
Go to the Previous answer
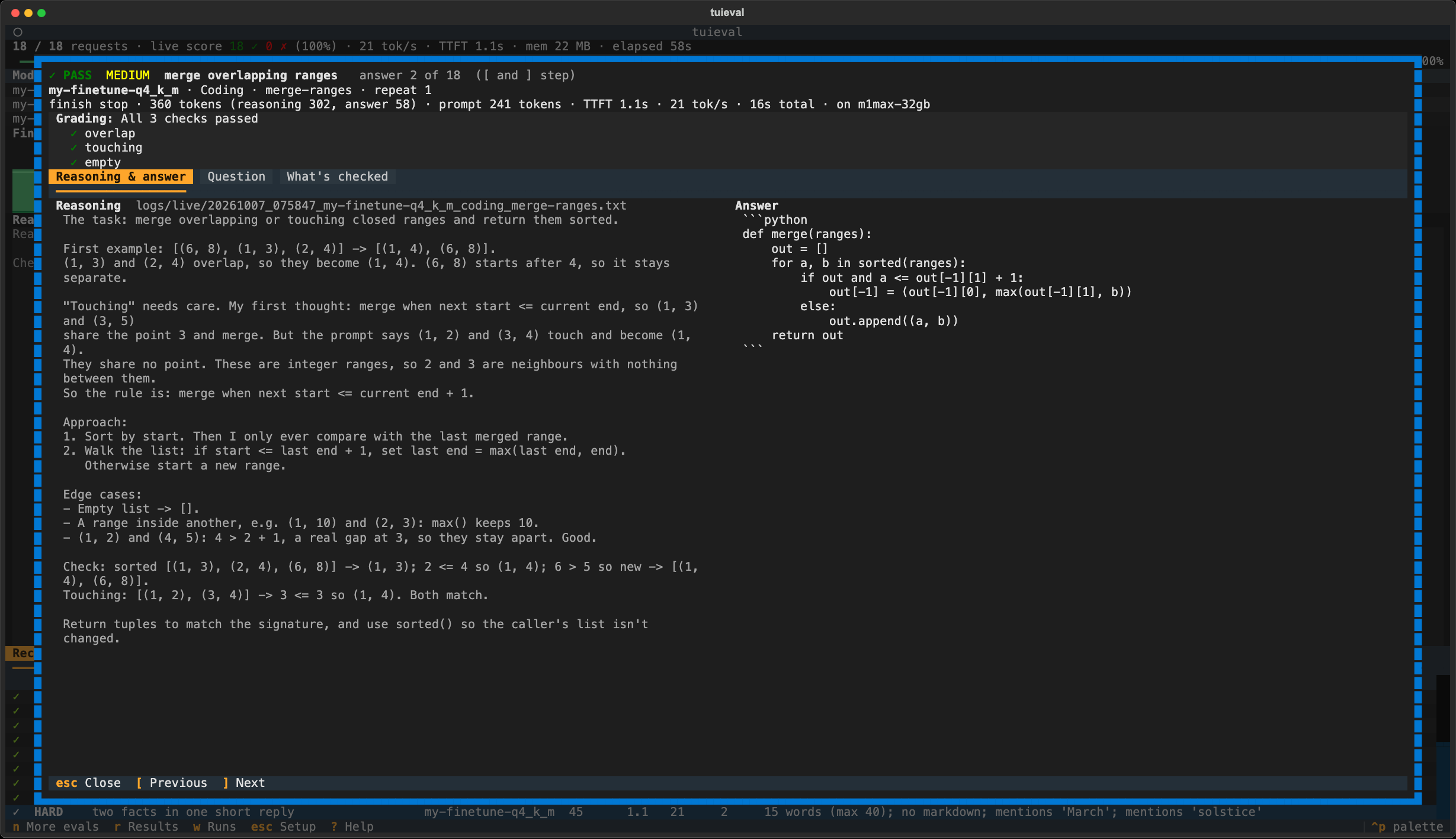pyautogui.click(x=172, y=783)
